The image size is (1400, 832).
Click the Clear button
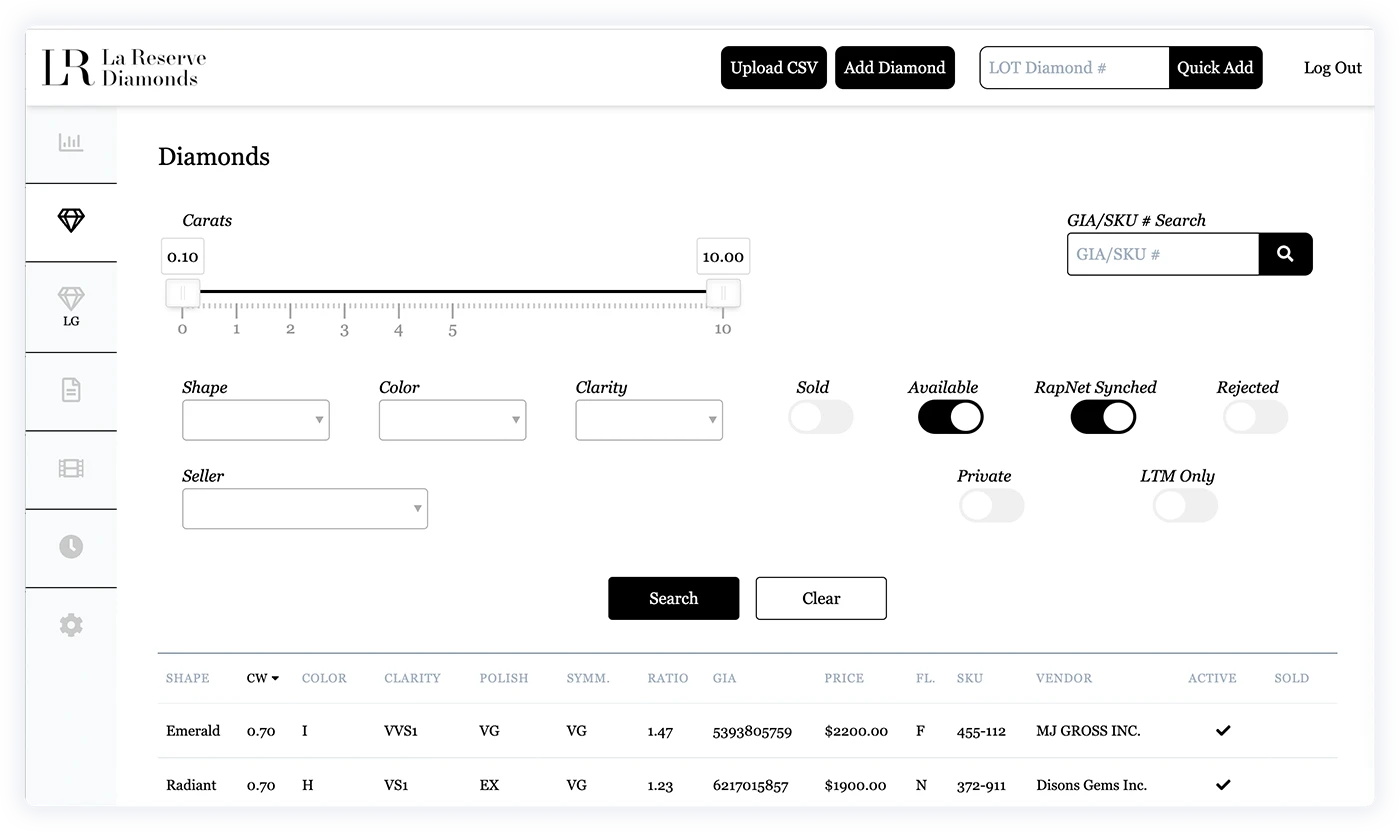tap(821, 598)
